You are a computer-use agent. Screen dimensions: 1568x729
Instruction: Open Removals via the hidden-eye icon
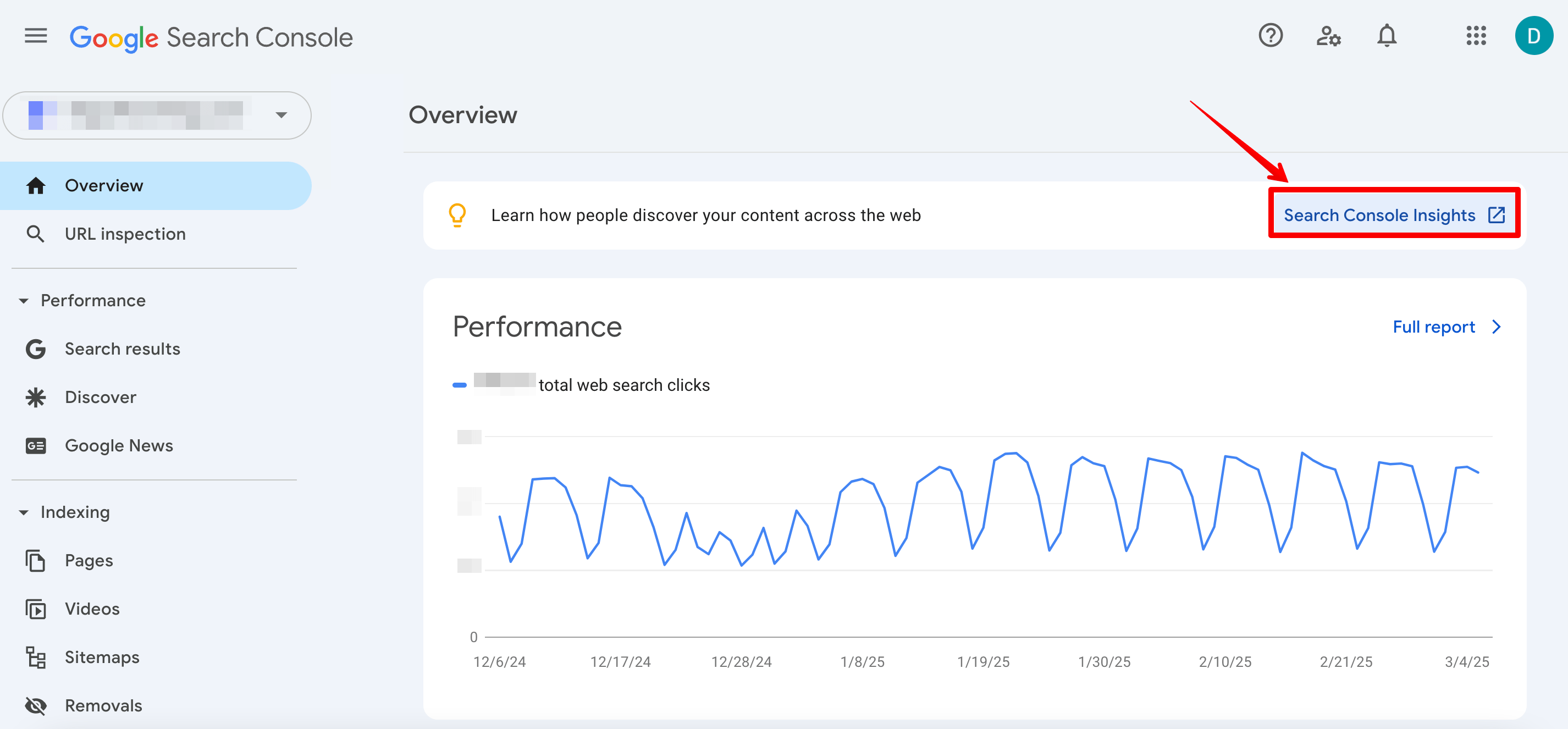tap(36, 705)
